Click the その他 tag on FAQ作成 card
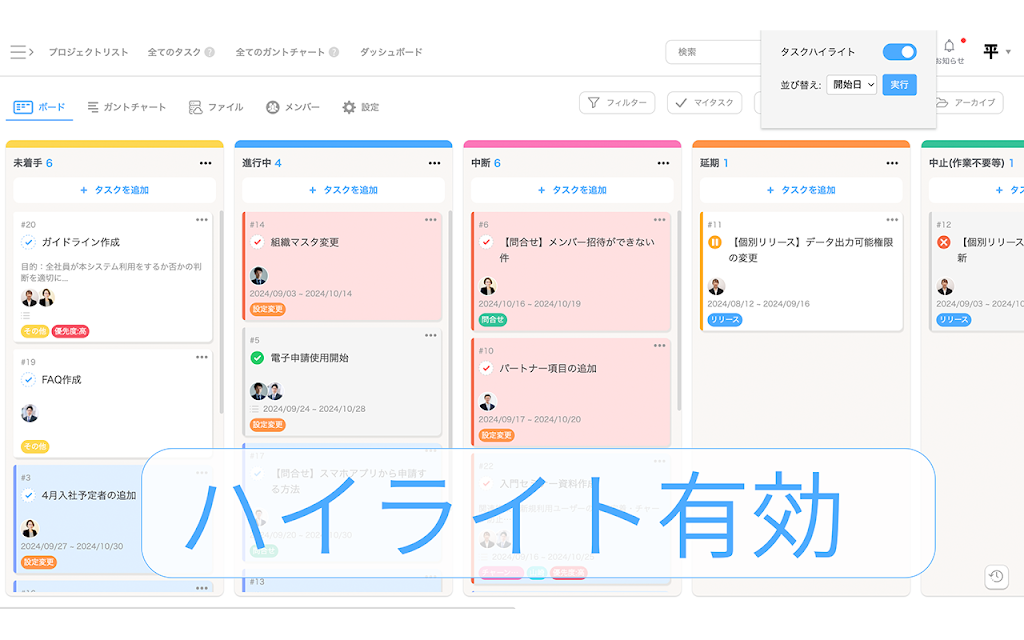The height and width of the screenshot is (640, 1024). pos(35,447)
